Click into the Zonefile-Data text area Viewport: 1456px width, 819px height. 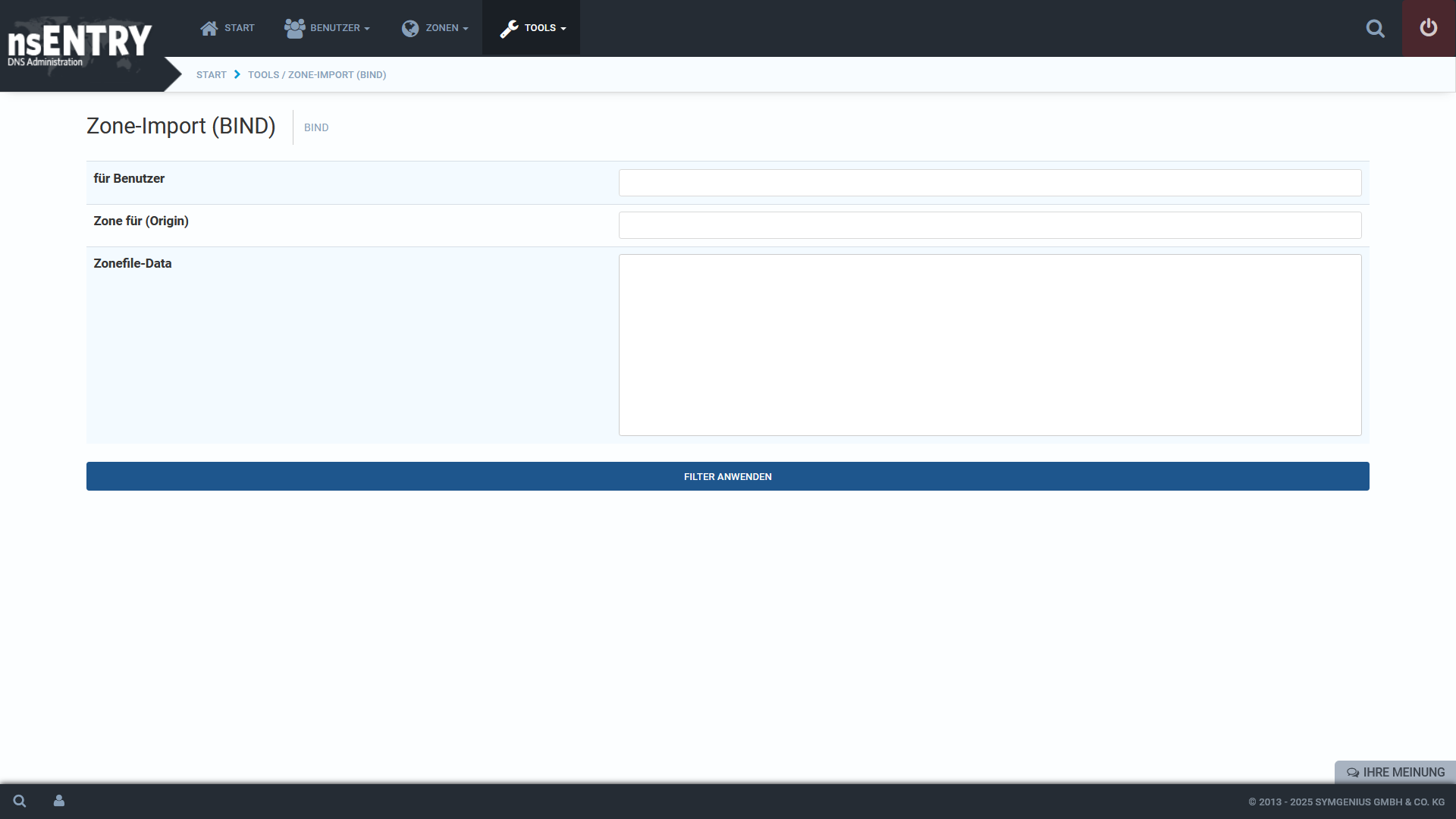point(990,345)
